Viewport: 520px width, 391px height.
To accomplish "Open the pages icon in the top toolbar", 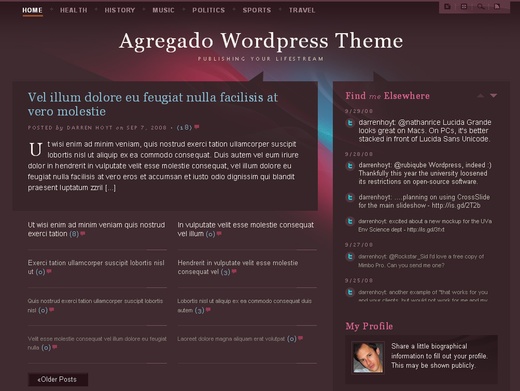I will pos(447,6).
